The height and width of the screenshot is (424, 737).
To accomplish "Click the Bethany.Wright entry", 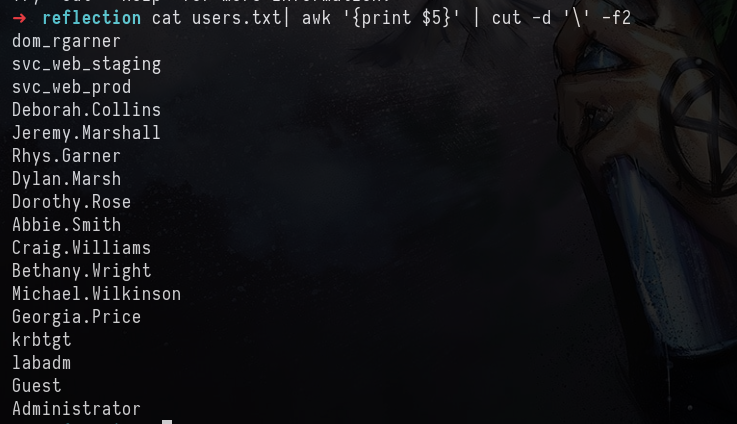I will (82, 271).
